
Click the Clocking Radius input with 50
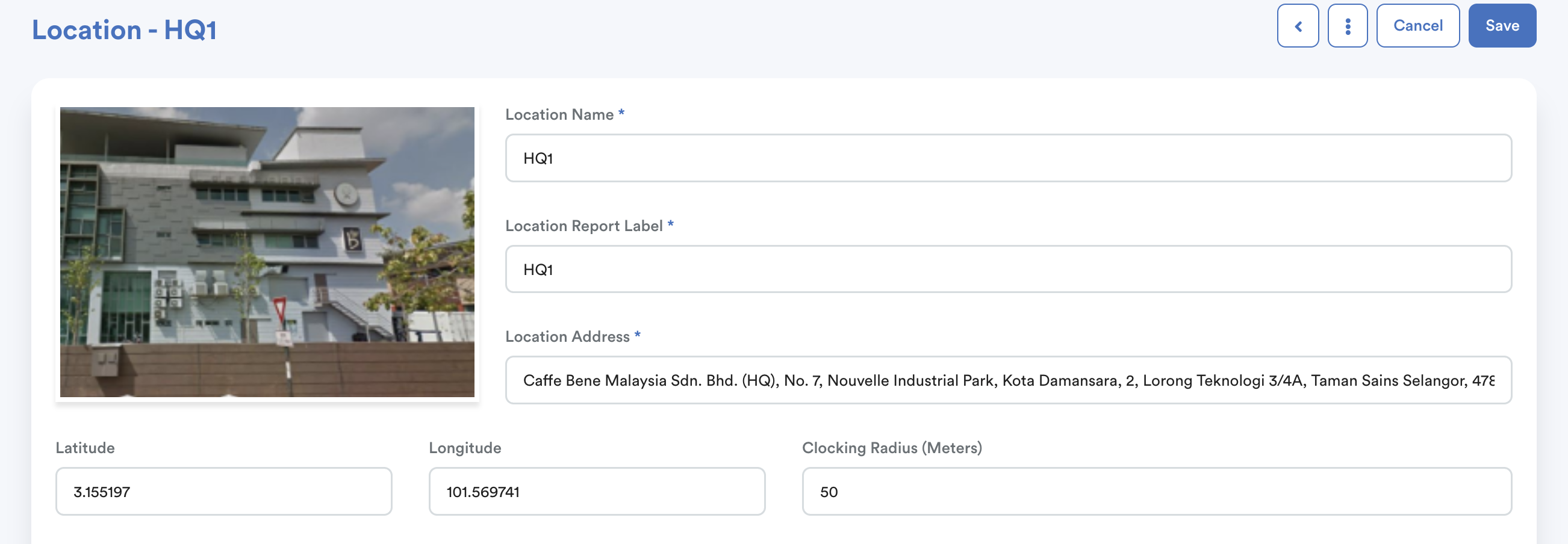tap(1157, 492)
